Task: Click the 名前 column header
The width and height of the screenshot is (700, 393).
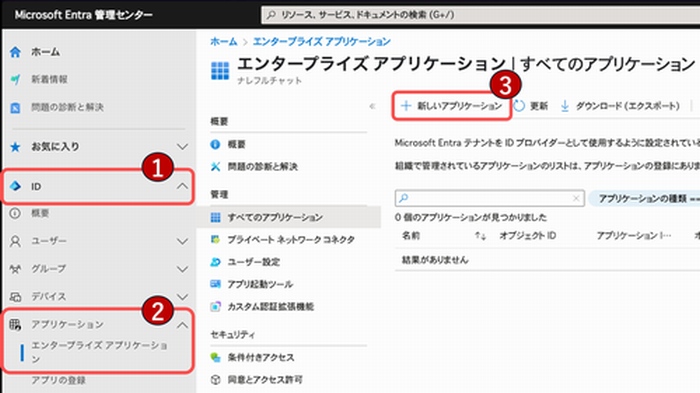Action: [x=411, y=236]
